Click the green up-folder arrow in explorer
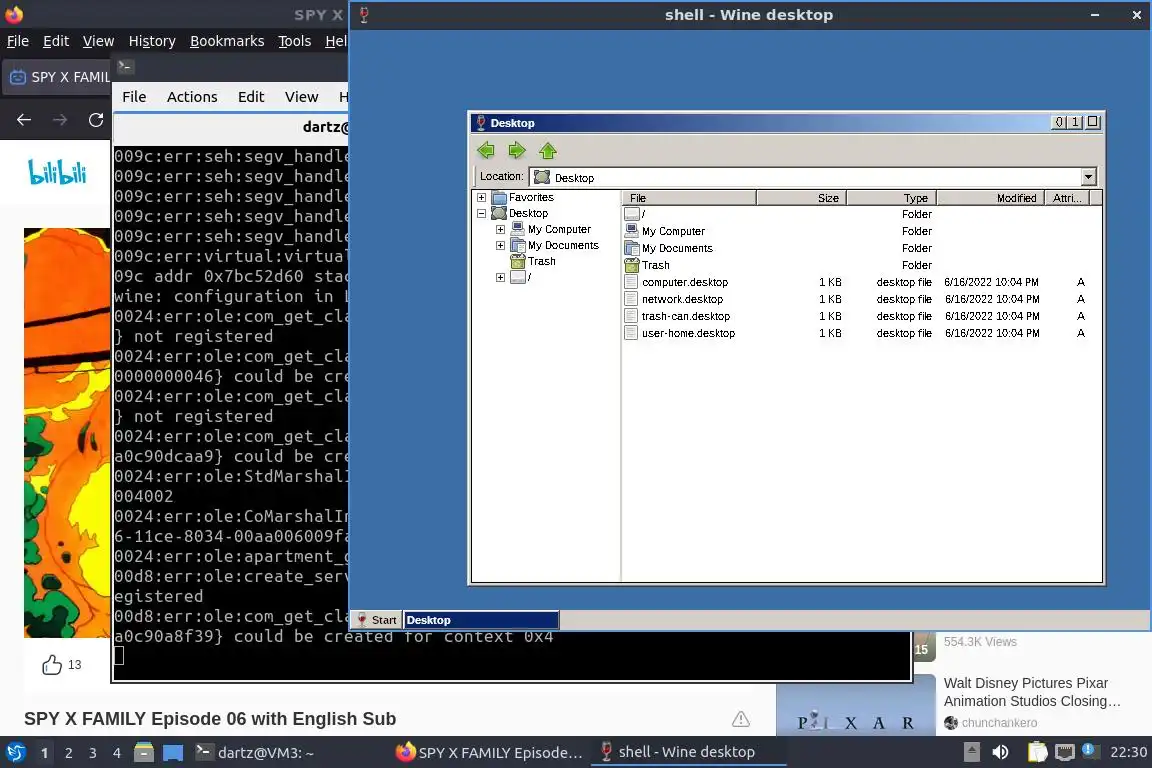 pos(548,151)
